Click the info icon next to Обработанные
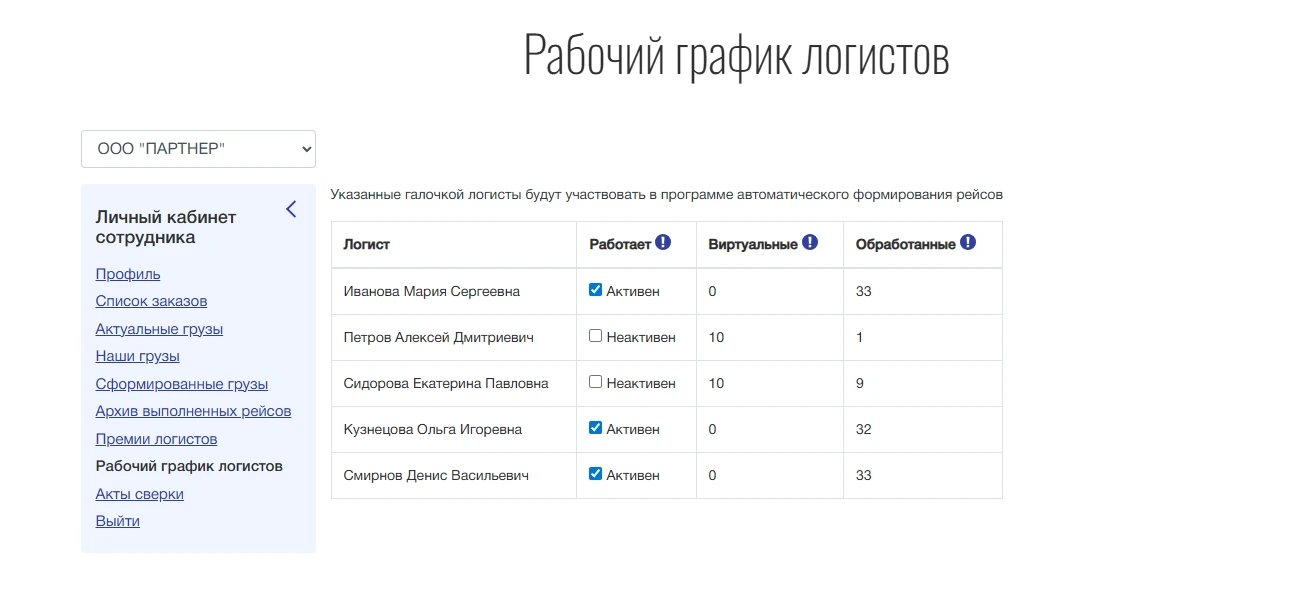Viewport: 1311px width, 600px height. 968,242
